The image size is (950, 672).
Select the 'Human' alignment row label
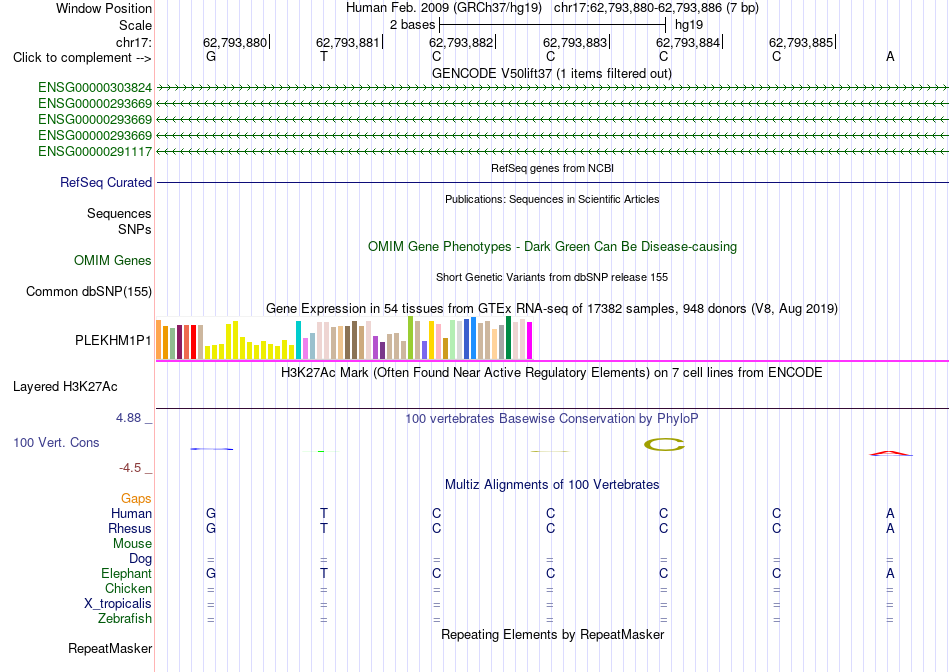click(x=131, y=513)
